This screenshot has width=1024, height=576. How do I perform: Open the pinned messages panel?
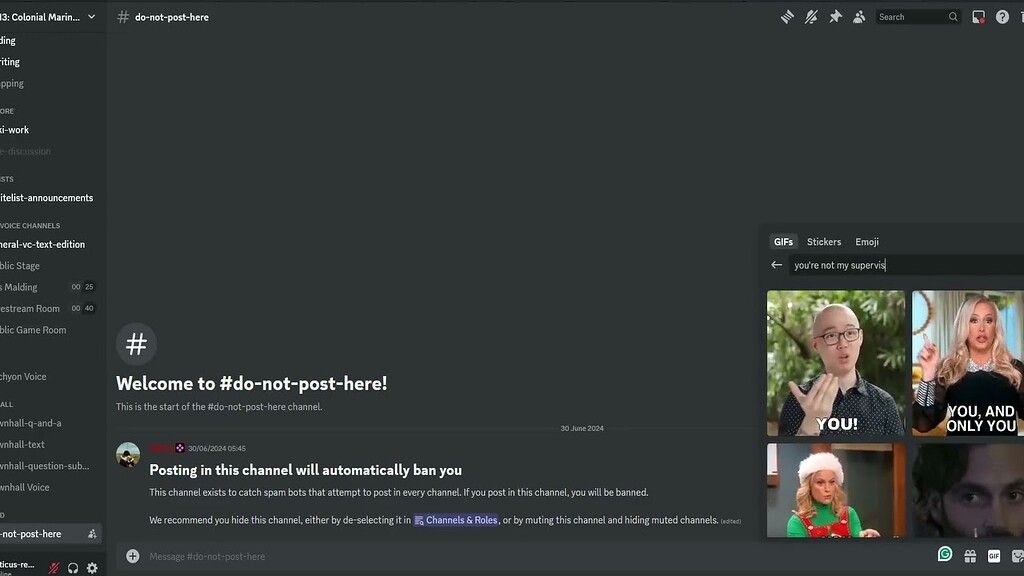(x=835, y=16)
